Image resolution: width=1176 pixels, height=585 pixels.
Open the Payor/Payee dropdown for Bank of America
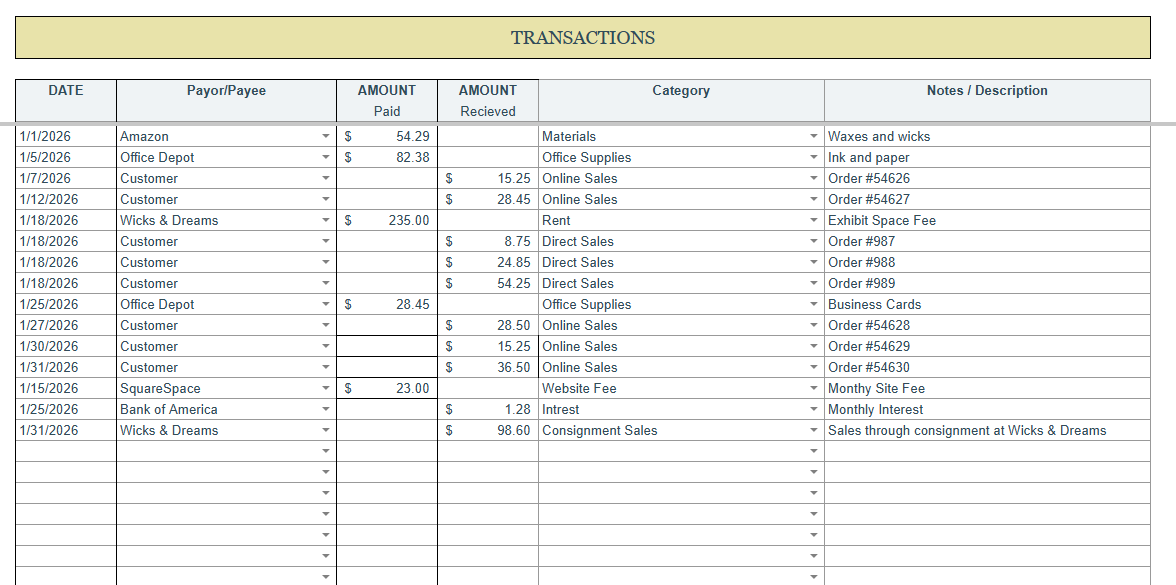326,409
